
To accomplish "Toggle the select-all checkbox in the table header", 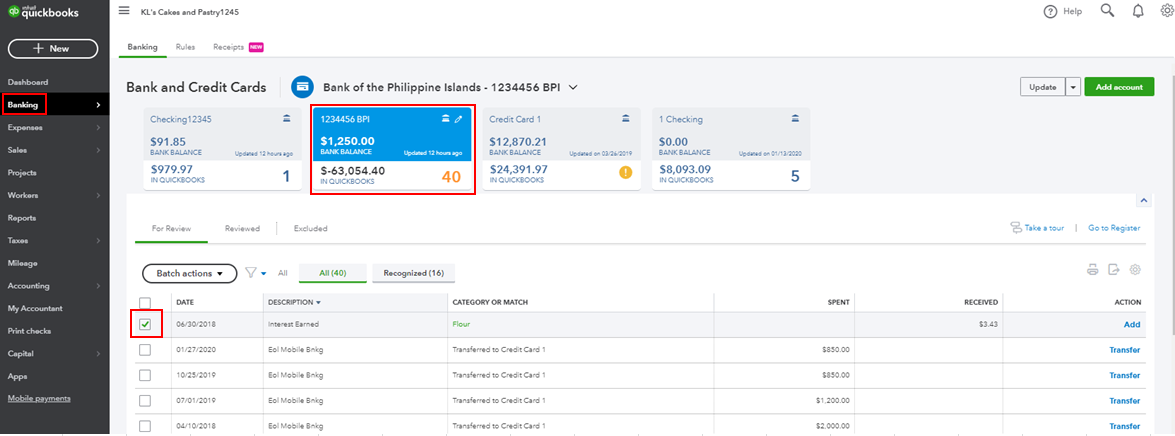I will tap(145, 303).
